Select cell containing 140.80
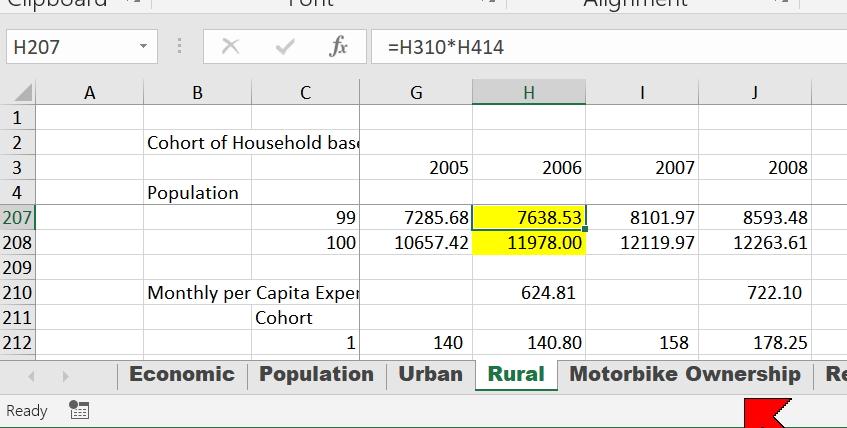 529,342
